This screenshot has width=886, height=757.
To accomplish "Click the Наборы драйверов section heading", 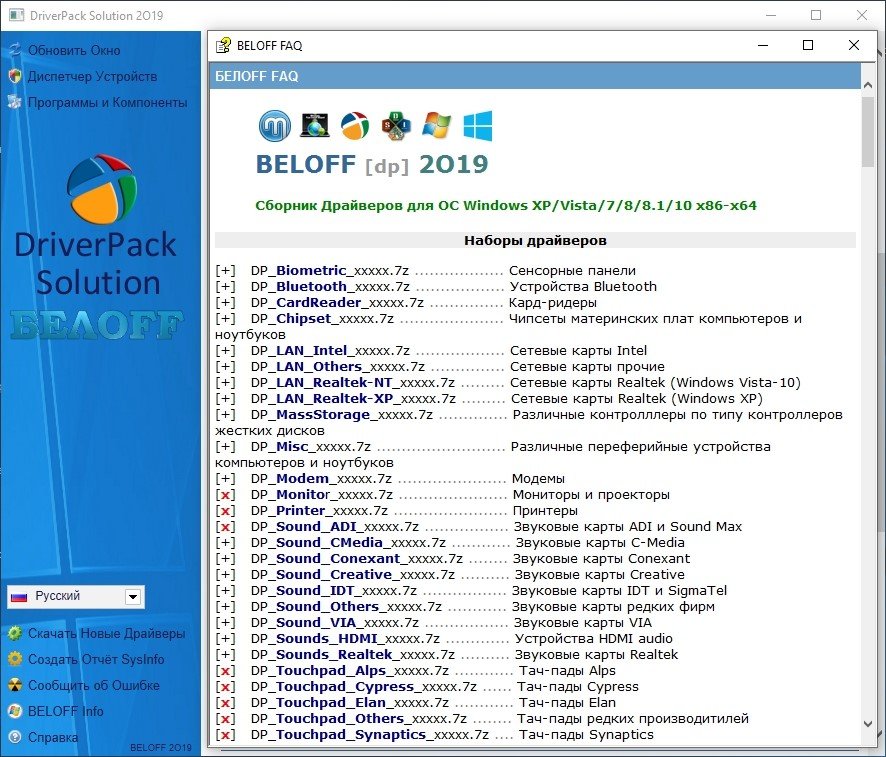I will 535,241.
